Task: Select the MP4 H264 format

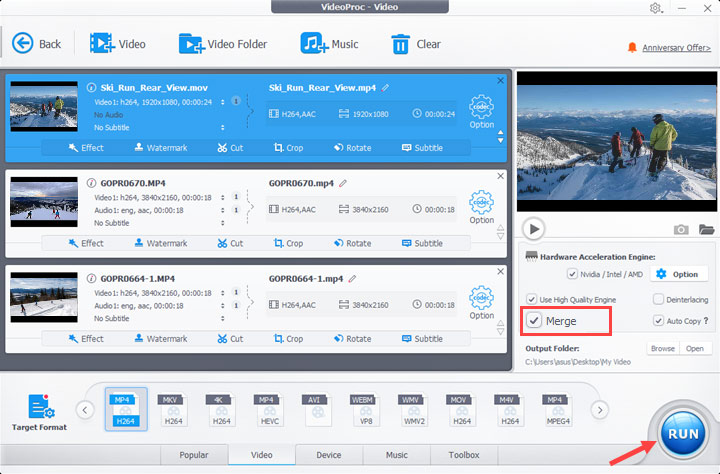Action: pyautogui.click(x=126, y=409)
